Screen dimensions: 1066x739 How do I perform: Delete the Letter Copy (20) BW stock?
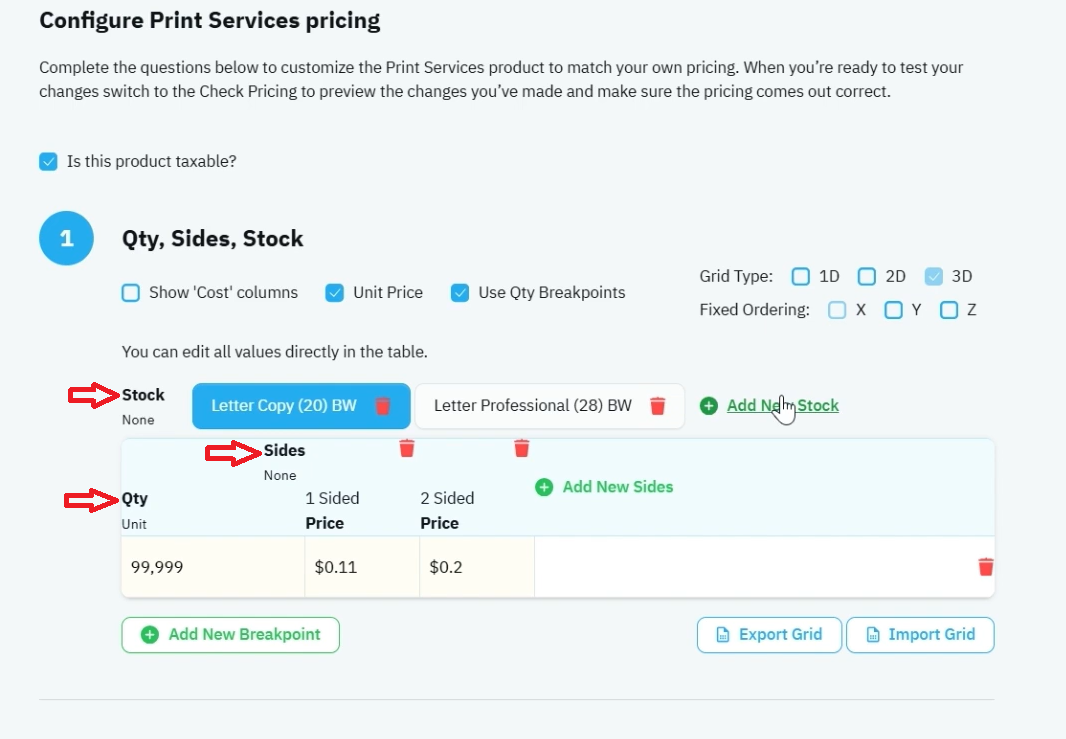coord(383,406)
